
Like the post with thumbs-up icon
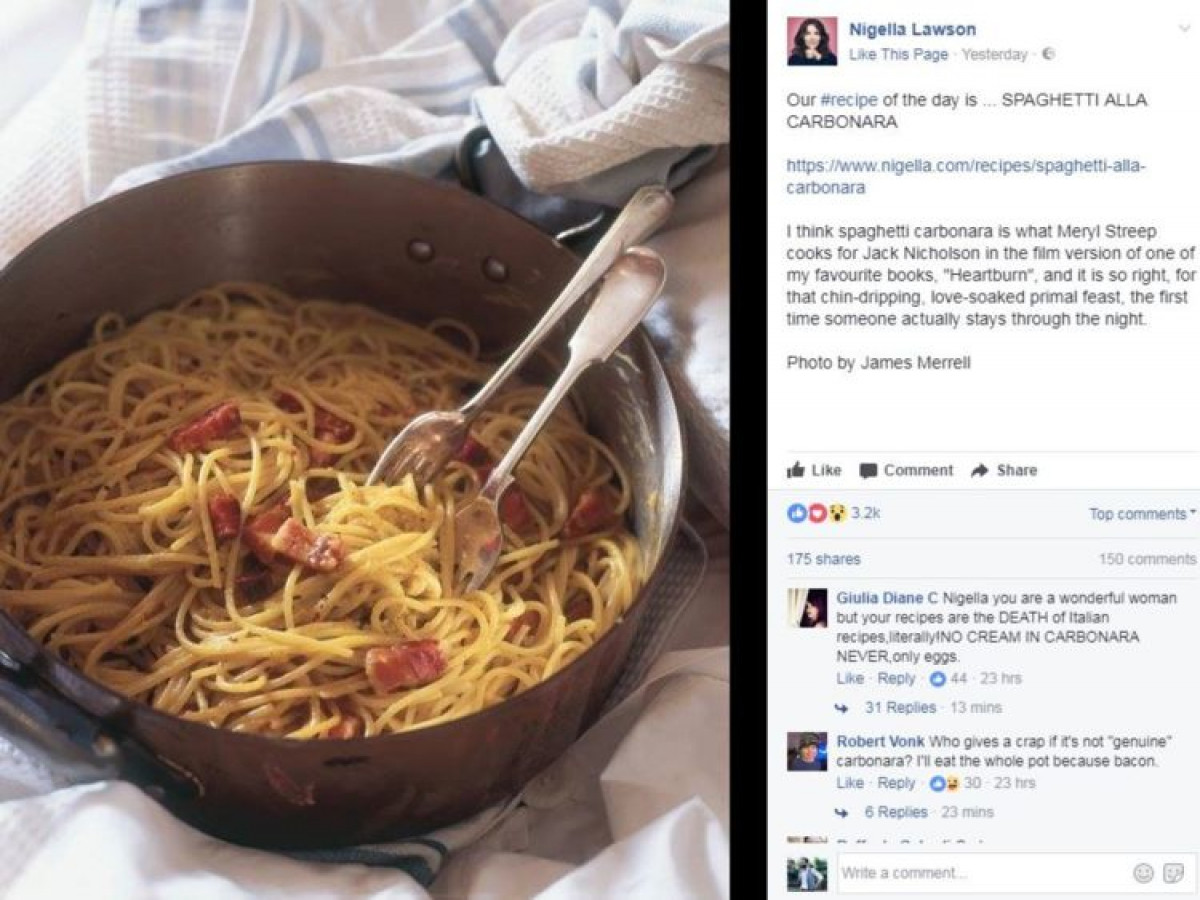(814, 470)
